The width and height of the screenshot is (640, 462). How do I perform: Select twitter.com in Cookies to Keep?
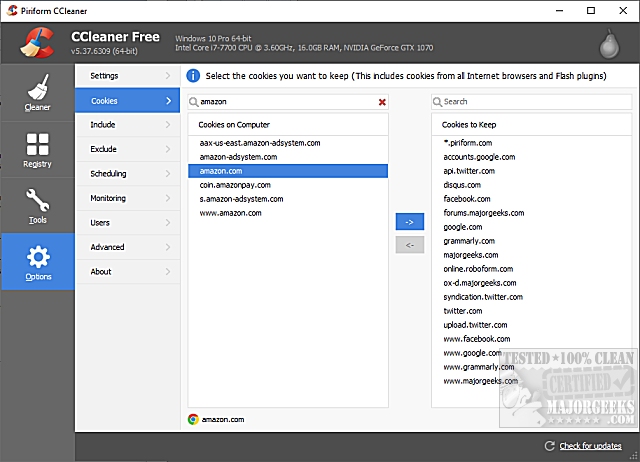[463, 311]
